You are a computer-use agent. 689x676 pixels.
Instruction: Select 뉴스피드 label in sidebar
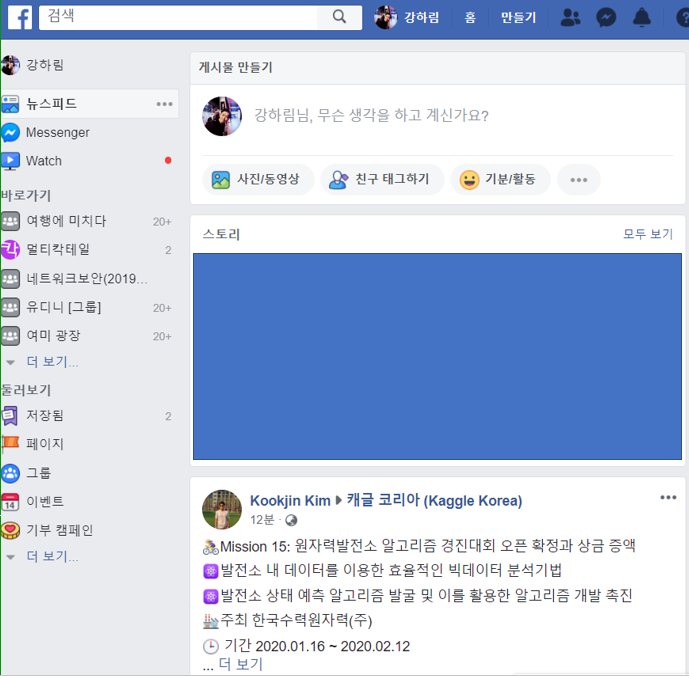tap(51, 104)
